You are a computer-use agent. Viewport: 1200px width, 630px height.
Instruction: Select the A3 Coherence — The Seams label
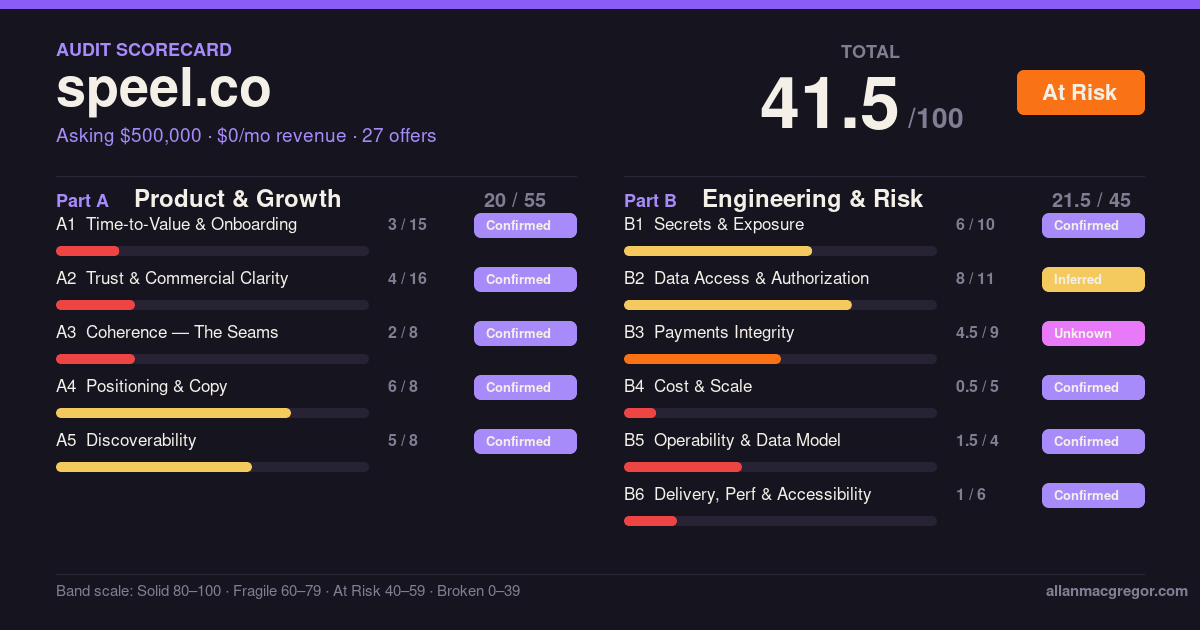tap(167, 333)
